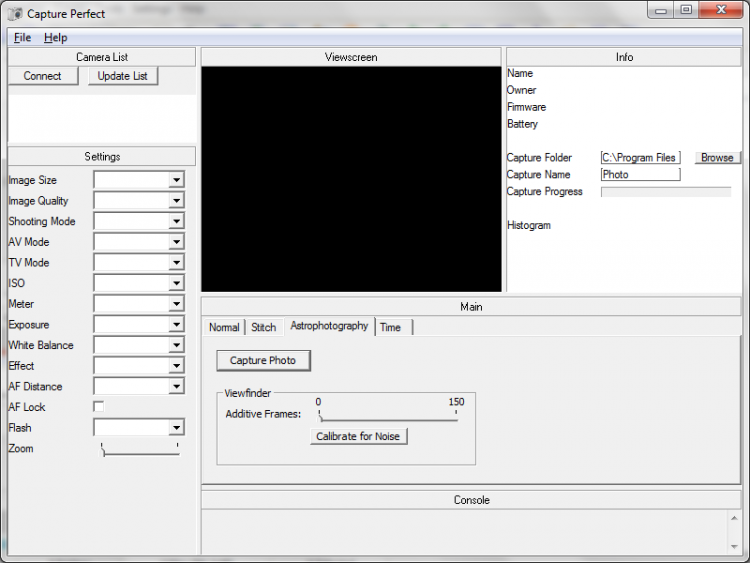This screenshot has height=563, width=750.
Task: Click the Connect button
Action: pyautogui.click(x=43, y=76)
